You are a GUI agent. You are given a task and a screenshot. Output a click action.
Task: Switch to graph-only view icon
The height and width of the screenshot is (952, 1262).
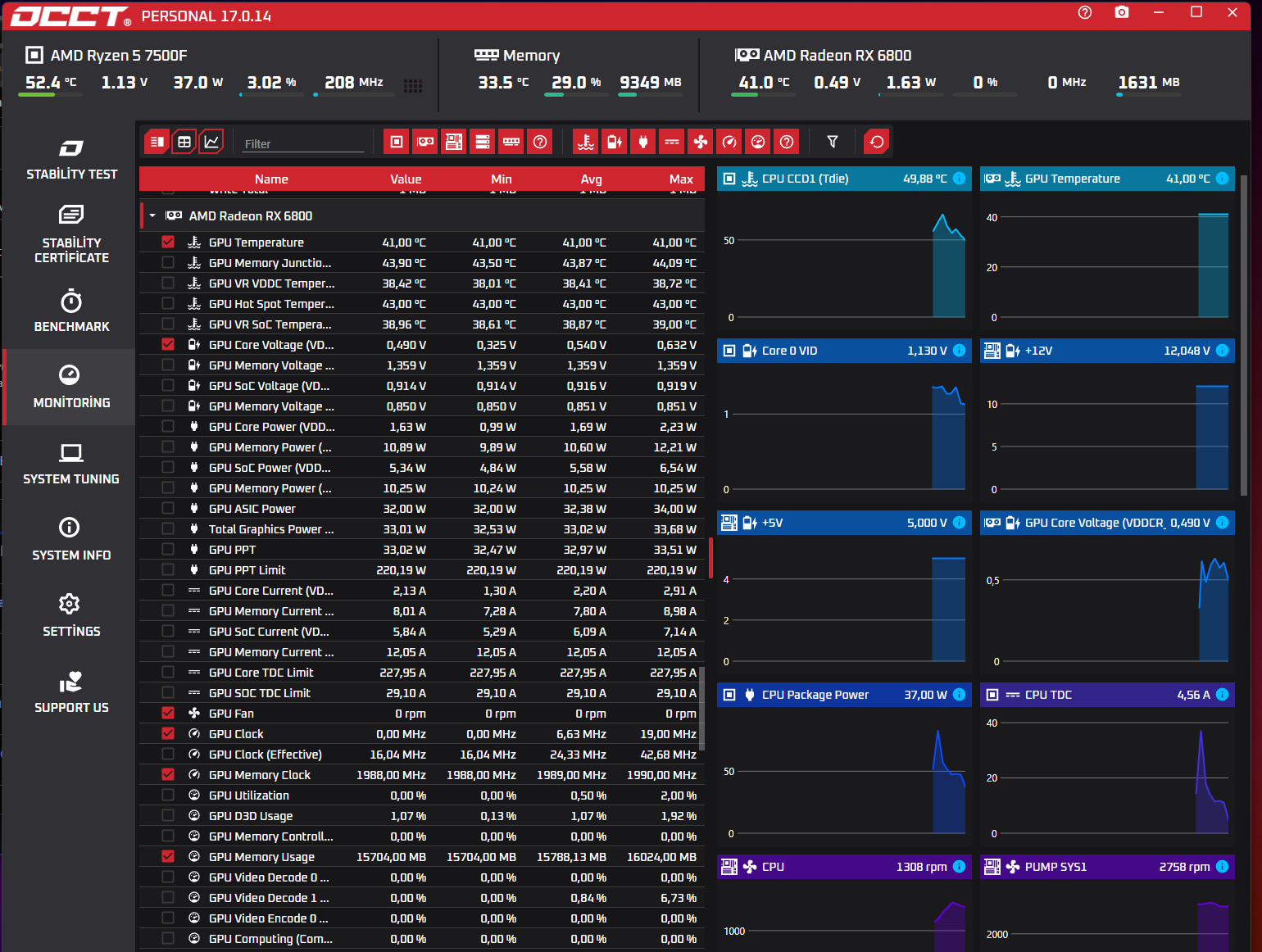point(211,142)
